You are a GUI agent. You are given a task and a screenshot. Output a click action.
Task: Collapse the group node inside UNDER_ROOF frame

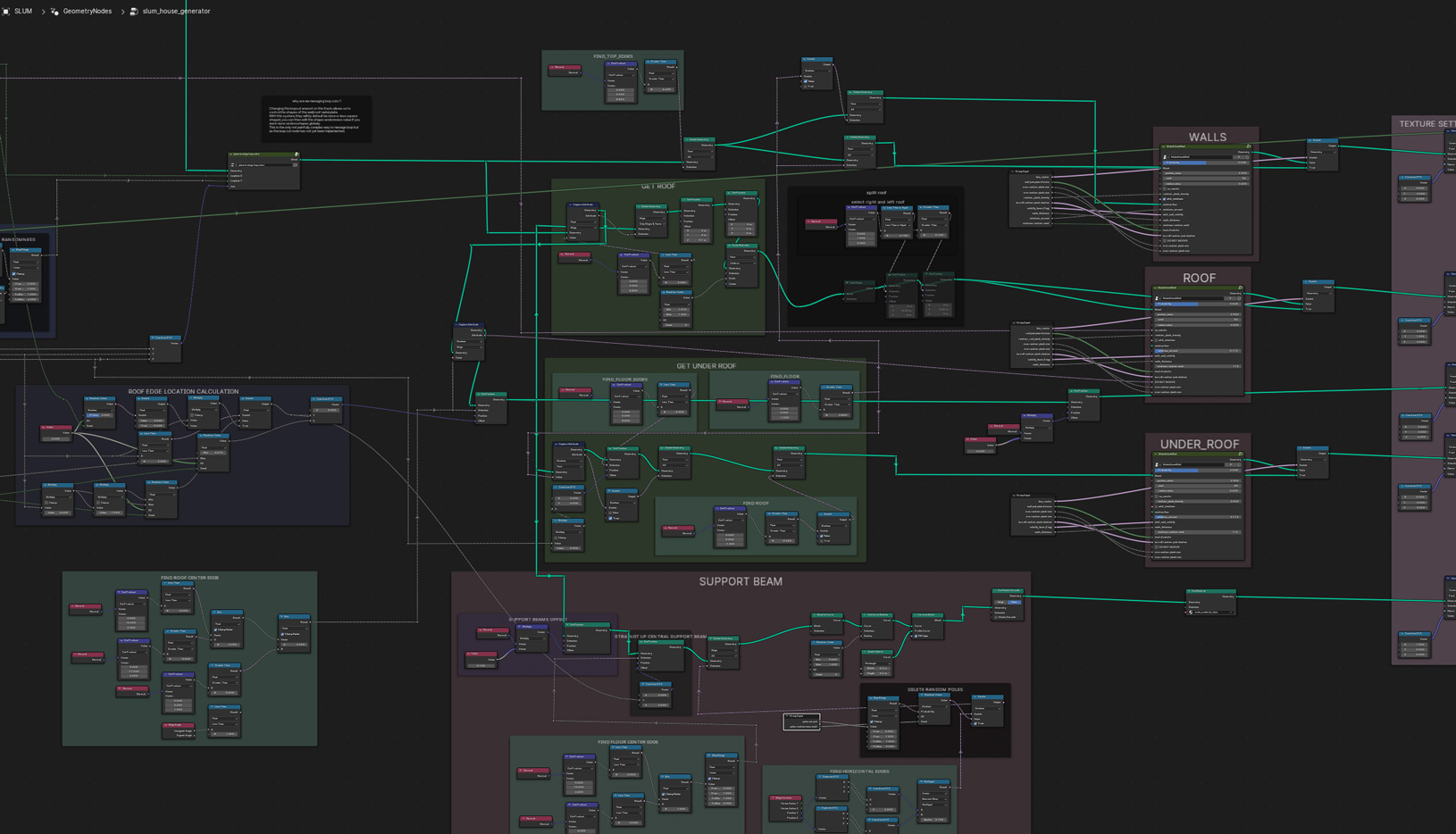click(x=1155, y=454)
